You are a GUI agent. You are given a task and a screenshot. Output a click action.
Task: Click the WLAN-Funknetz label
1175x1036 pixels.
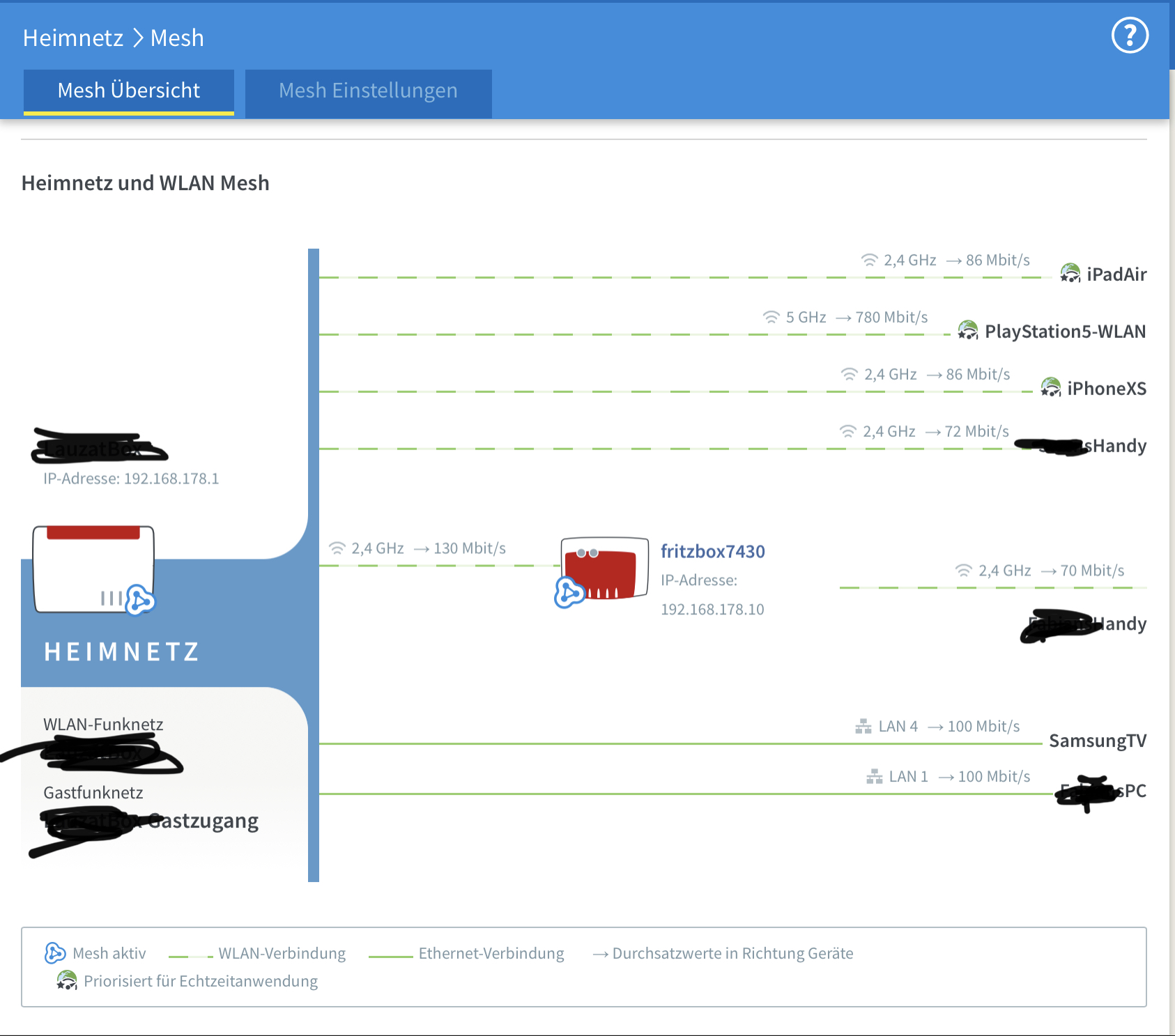coord(103,725)
